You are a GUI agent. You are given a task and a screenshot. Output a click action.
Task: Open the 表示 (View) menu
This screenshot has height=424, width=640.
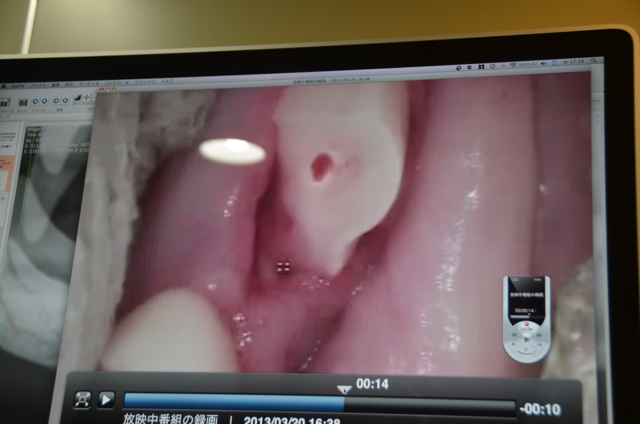(69, 84)
